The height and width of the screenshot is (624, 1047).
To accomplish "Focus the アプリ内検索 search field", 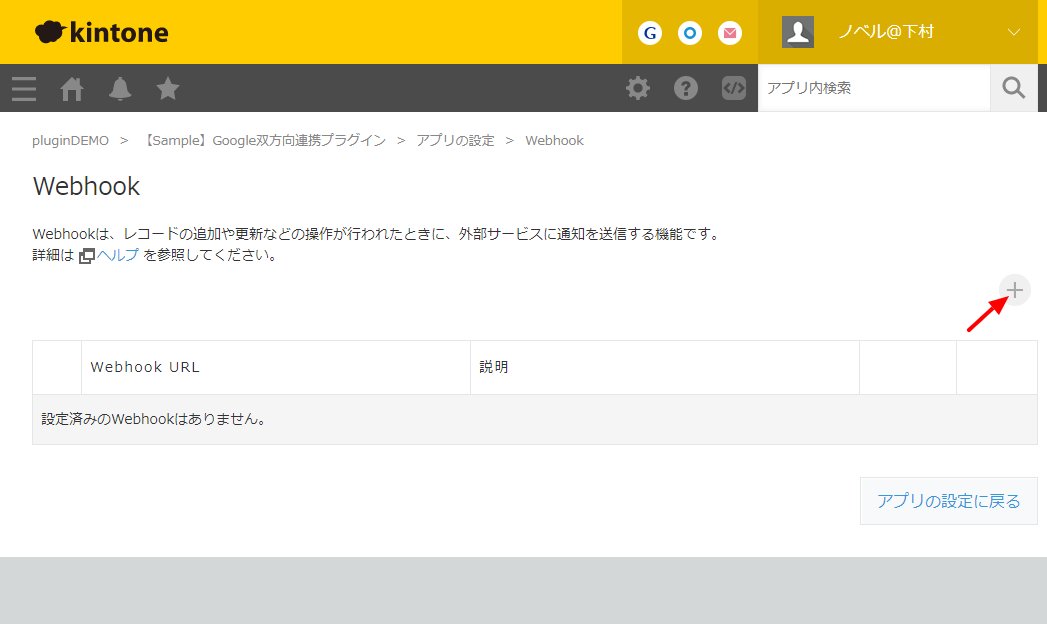I will [874, 88].
